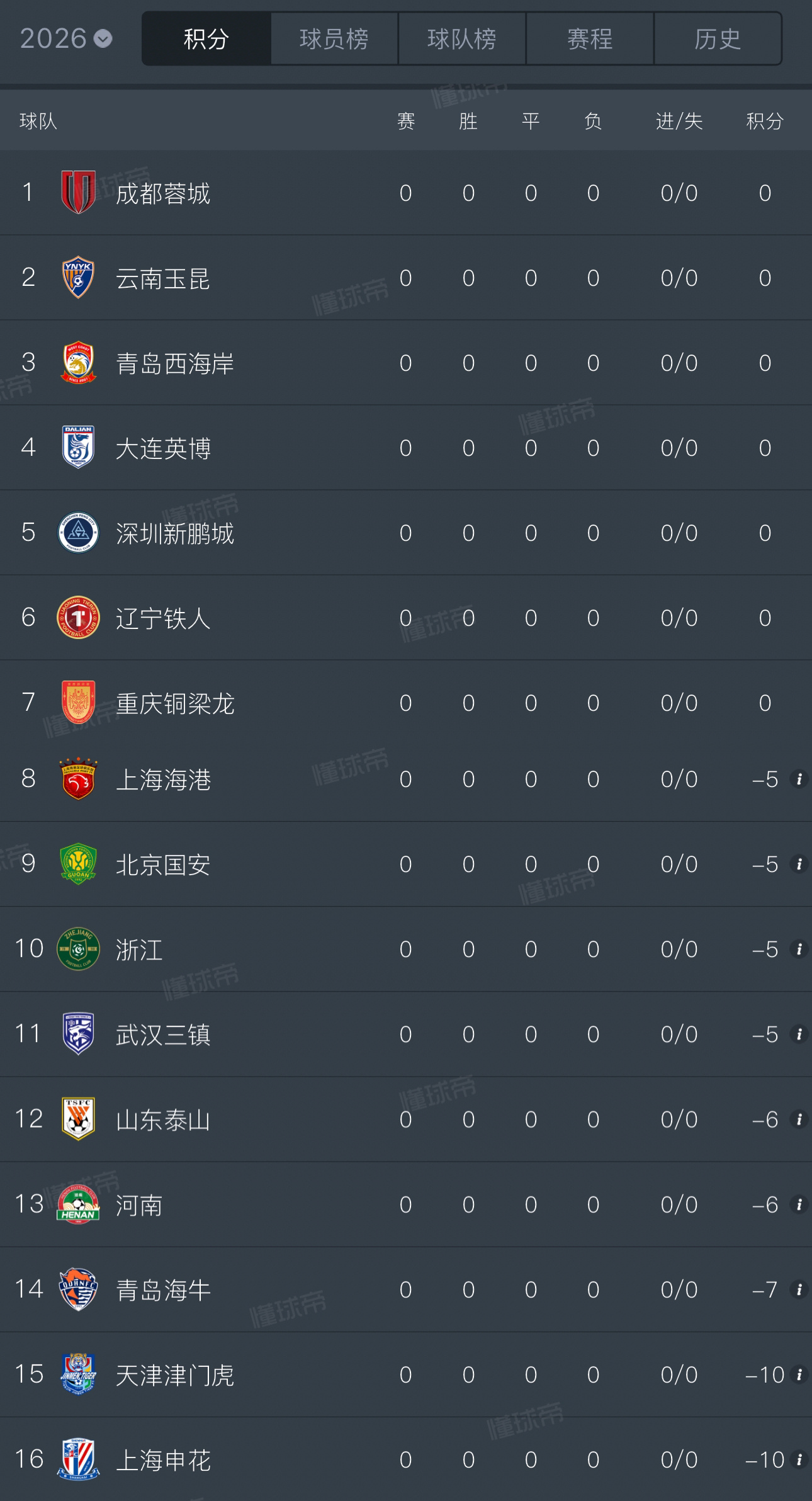Click the 积分 column header
Viewport: 812px width, 1501px height.
click(x=765, y=121)
